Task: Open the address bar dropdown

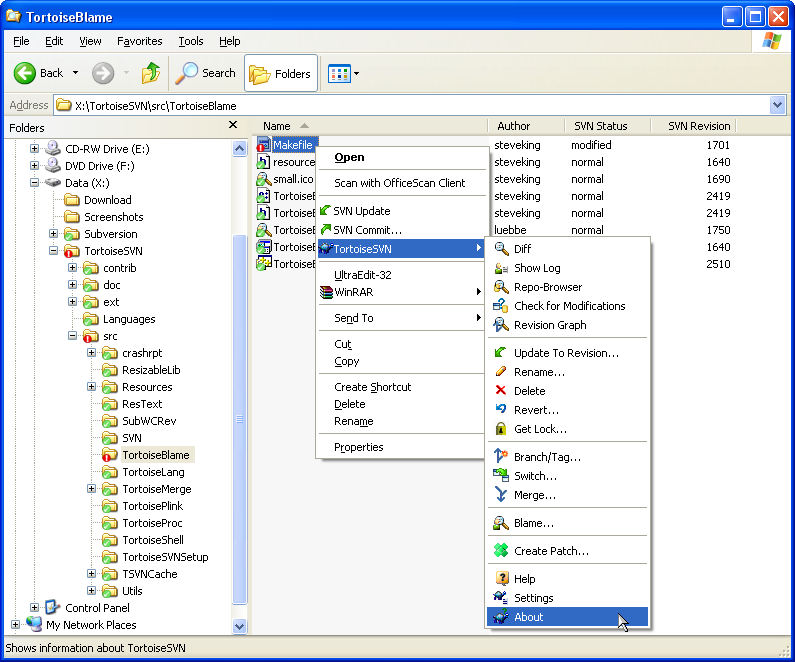Action: [x=778, y=105]
